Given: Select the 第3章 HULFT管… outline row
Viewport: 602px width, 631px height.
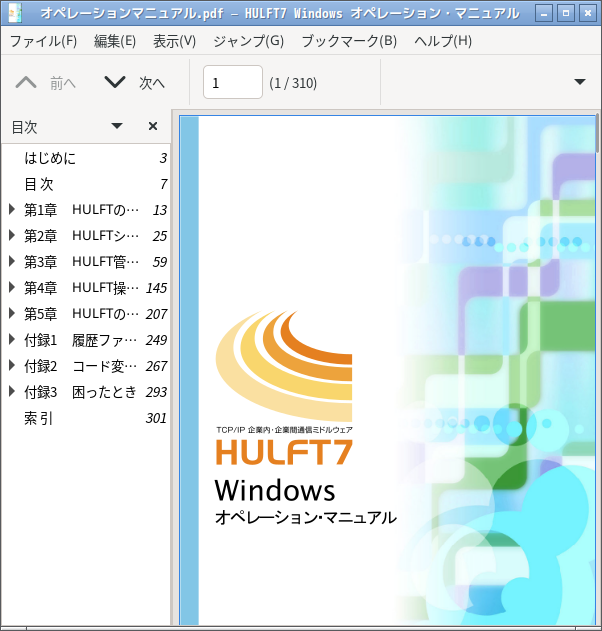Looking at the screenshot, I should tap(85, 262).
